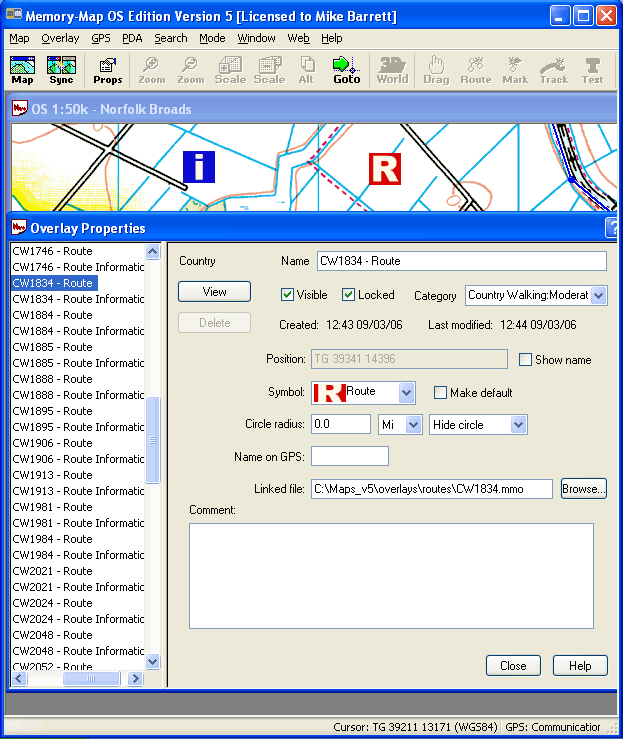Viewport: 623px width, 739px height.
Task: Open the Web menu
Action: [298, 38]
